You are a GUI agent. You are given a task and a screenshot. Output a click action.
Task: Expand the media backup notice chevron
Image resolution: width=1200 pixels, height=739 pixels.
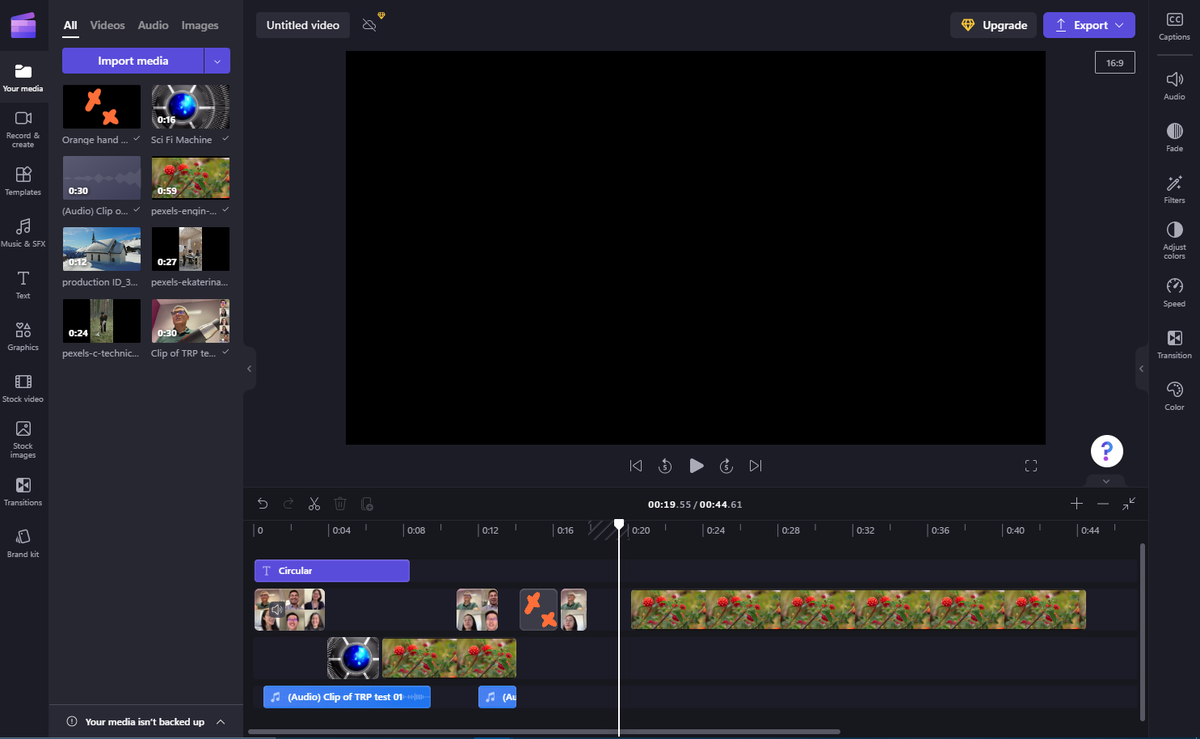221,722
